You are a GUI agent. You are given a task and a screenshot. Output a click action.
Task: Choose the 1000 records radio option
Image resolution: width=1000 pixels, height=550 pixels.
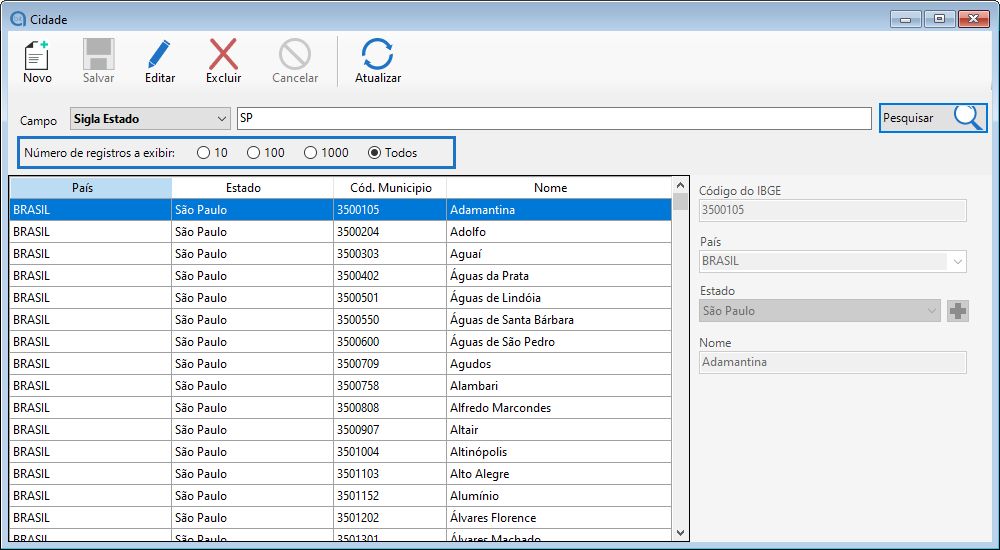[311, 153]
